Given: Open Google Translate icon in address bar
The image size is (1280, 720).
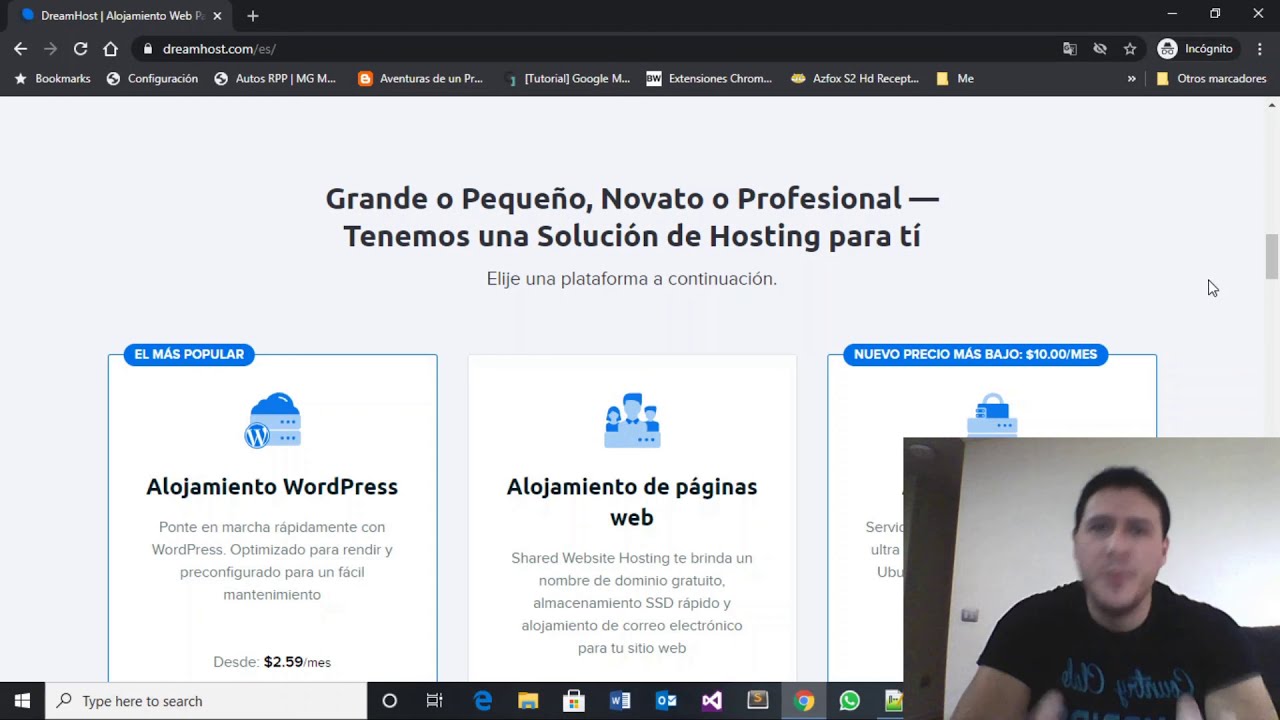Looking at the screenshot, I should (x=1070, y=48).
